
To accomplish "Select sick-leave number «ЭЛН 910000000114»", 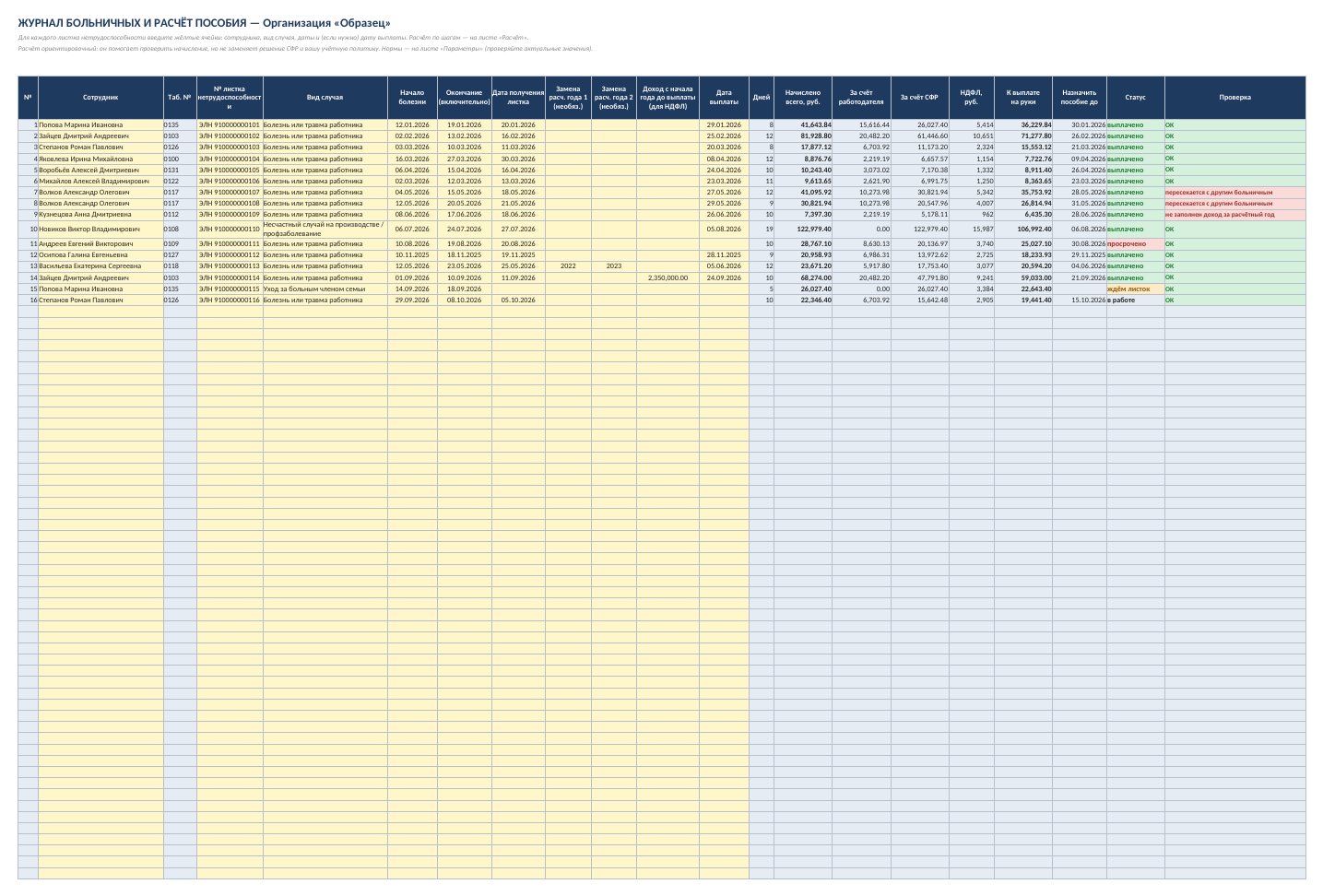I will pos(230,277).
